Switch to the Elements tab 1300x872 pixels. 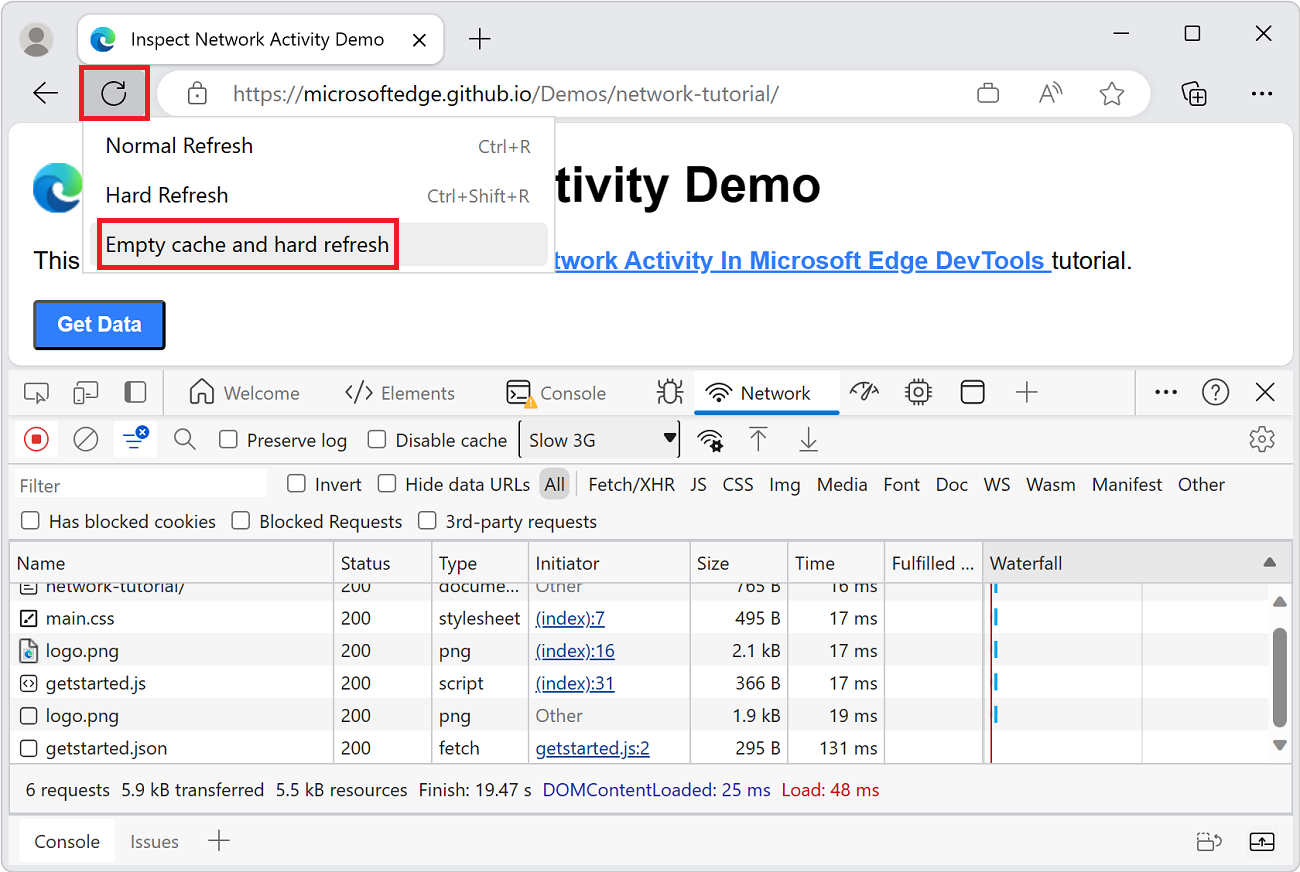point(399,393)
